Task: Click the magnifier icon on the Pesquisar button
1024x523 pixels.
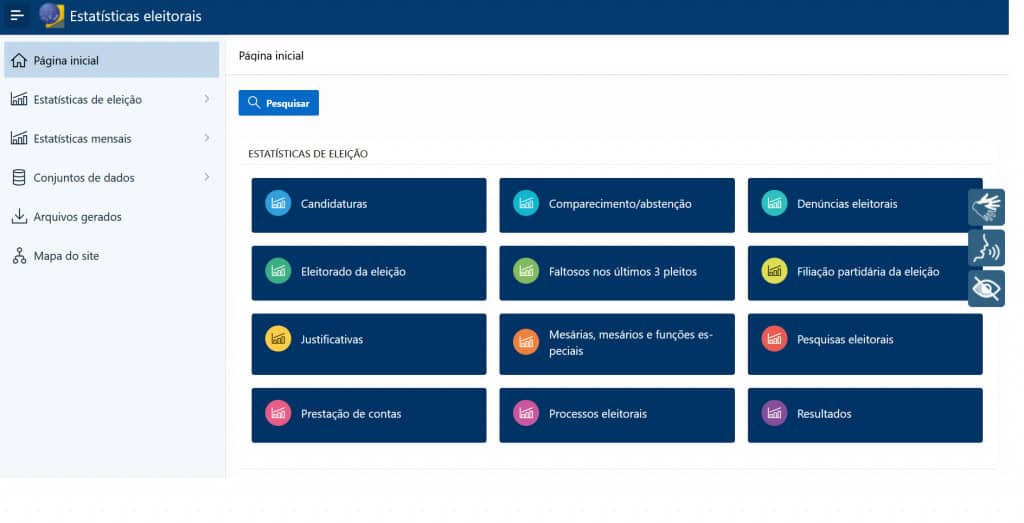Action: [254, 103]
